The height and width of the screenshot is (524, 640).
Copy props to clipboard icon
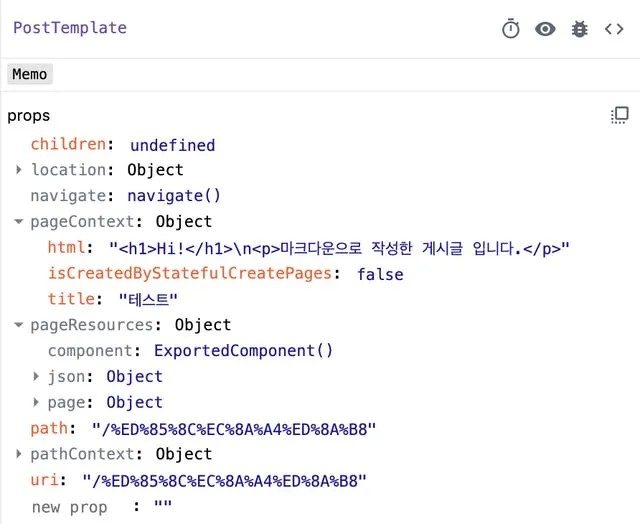coord(619,115)
